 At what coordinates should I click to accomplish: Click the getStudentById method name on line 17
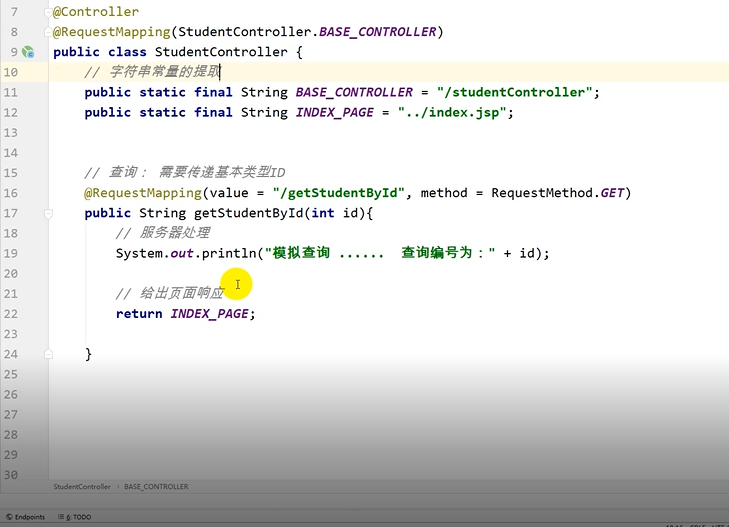[x=249, y=213]
